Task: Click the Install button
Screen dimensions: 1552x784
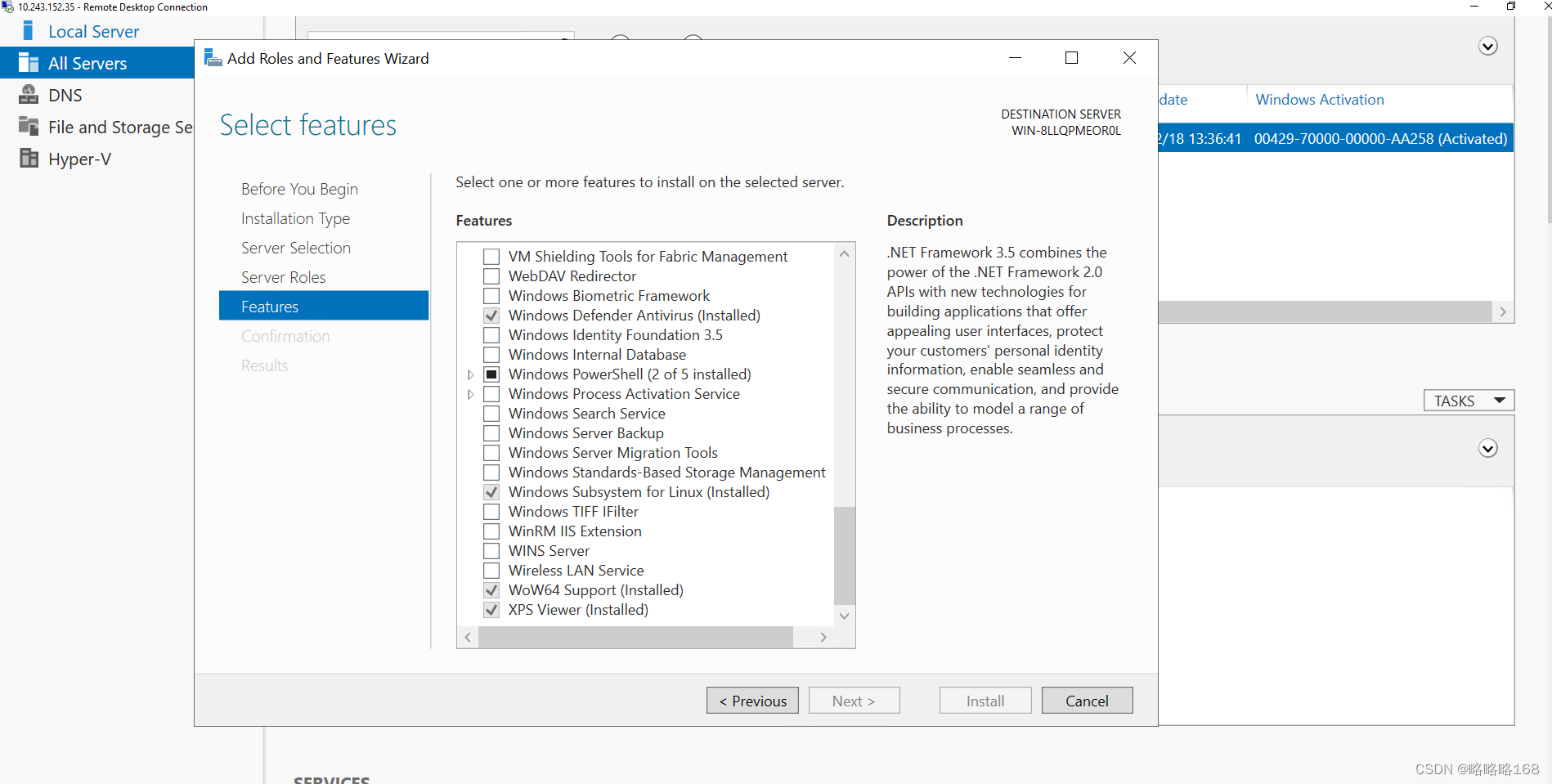Action: (985, 701)
